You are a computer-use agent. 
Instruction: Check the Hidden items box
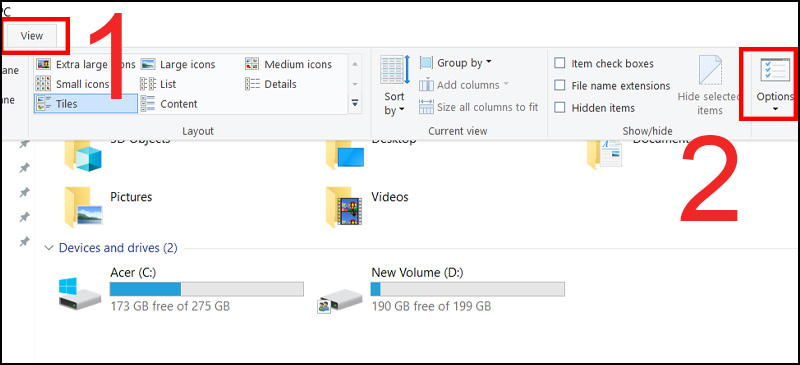(595, 108)
